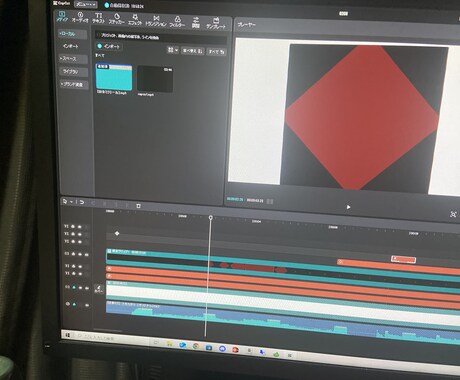Viewport: 460px width, 380px height.
Task: Select the blue audio waveform clip
Action: click(283, 322)
